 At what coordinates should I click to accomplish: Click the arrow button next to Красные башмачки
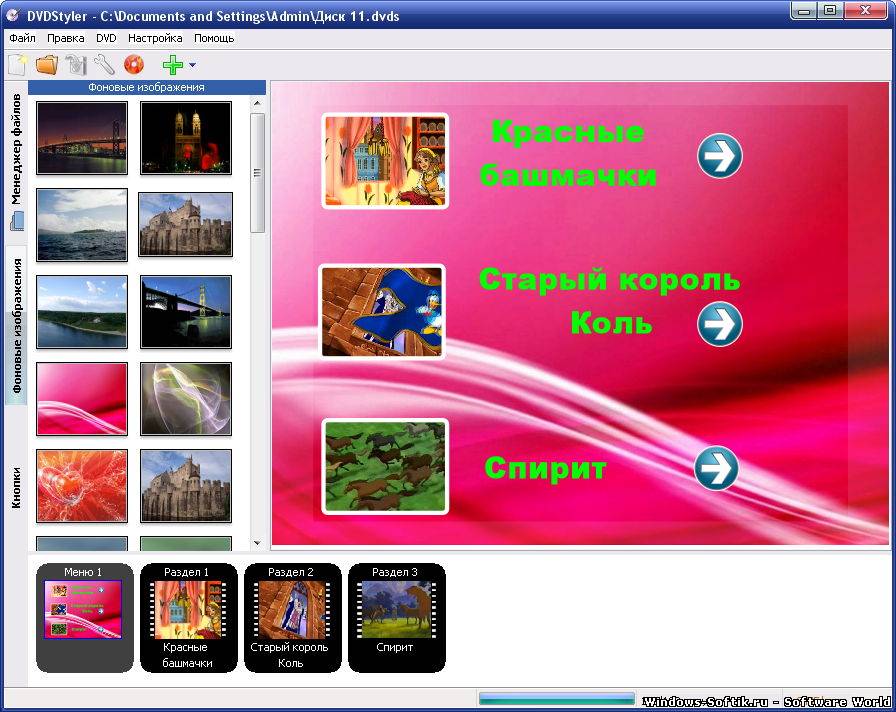pyautogui.click(x=720, y=155)
